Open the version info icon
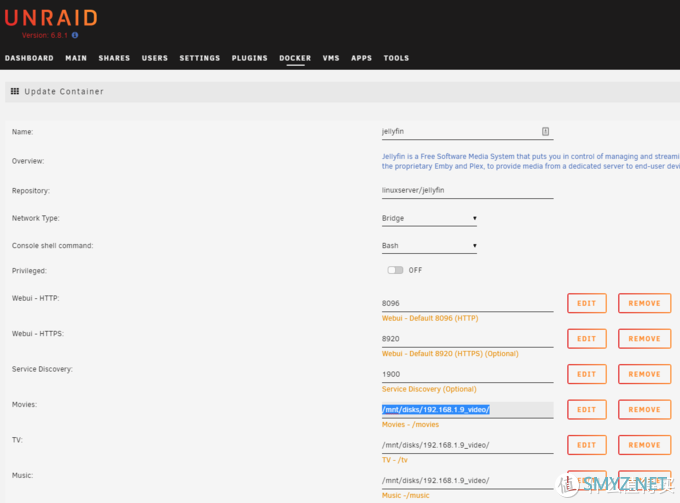Screen dimensions: 680x503 click(75, 35)
